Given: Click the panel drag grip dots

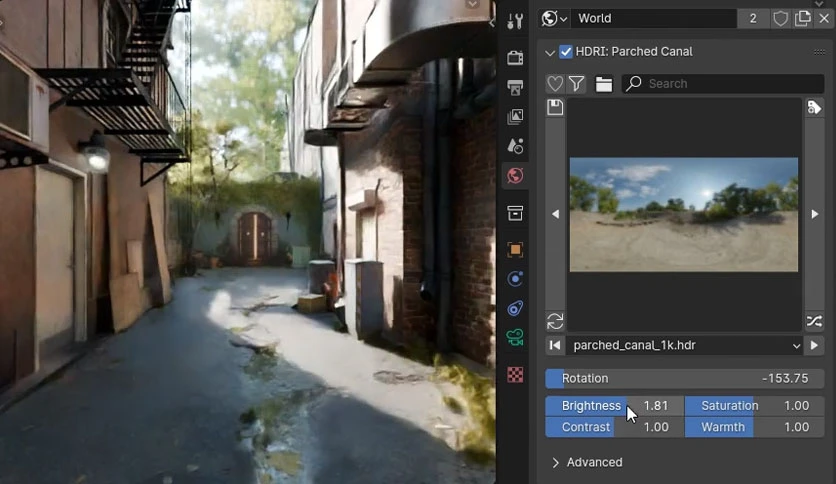Looking at the screenshot, I should (819, 52).
